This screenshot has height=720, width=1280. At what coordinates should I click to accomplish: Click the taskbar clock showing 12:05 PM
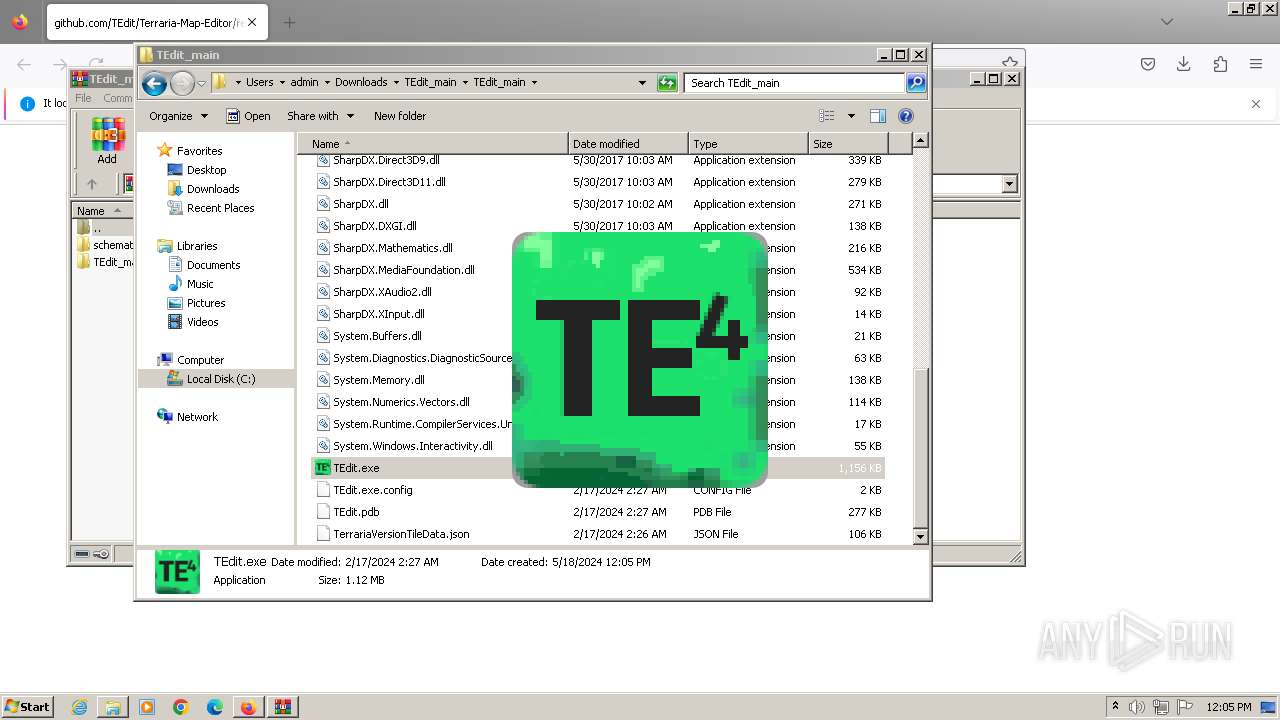pyautogui.click(x=1229, y=707)
